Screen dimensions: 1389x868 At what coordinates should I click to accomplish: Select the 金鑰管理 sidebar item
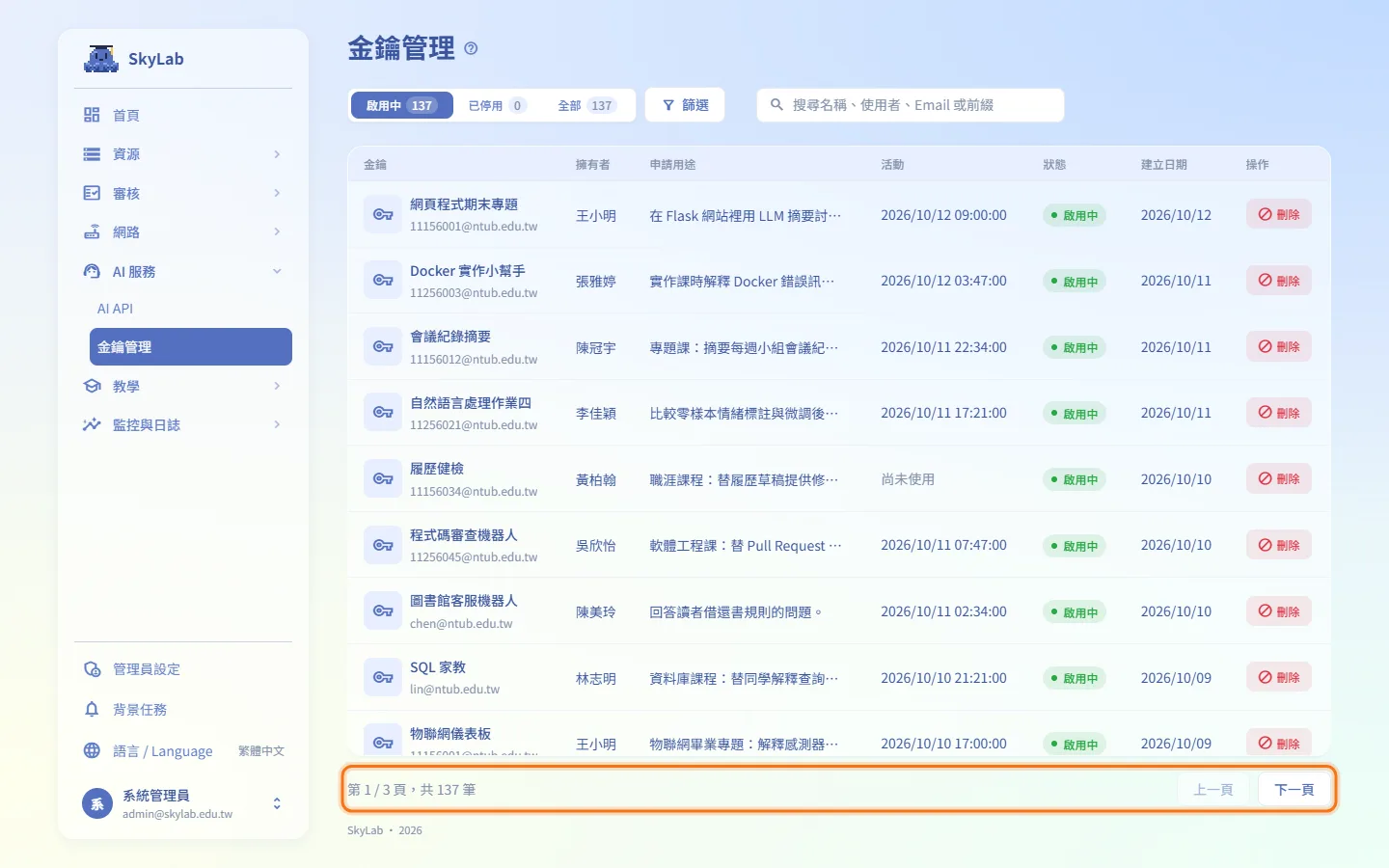(x=191, y=347)
